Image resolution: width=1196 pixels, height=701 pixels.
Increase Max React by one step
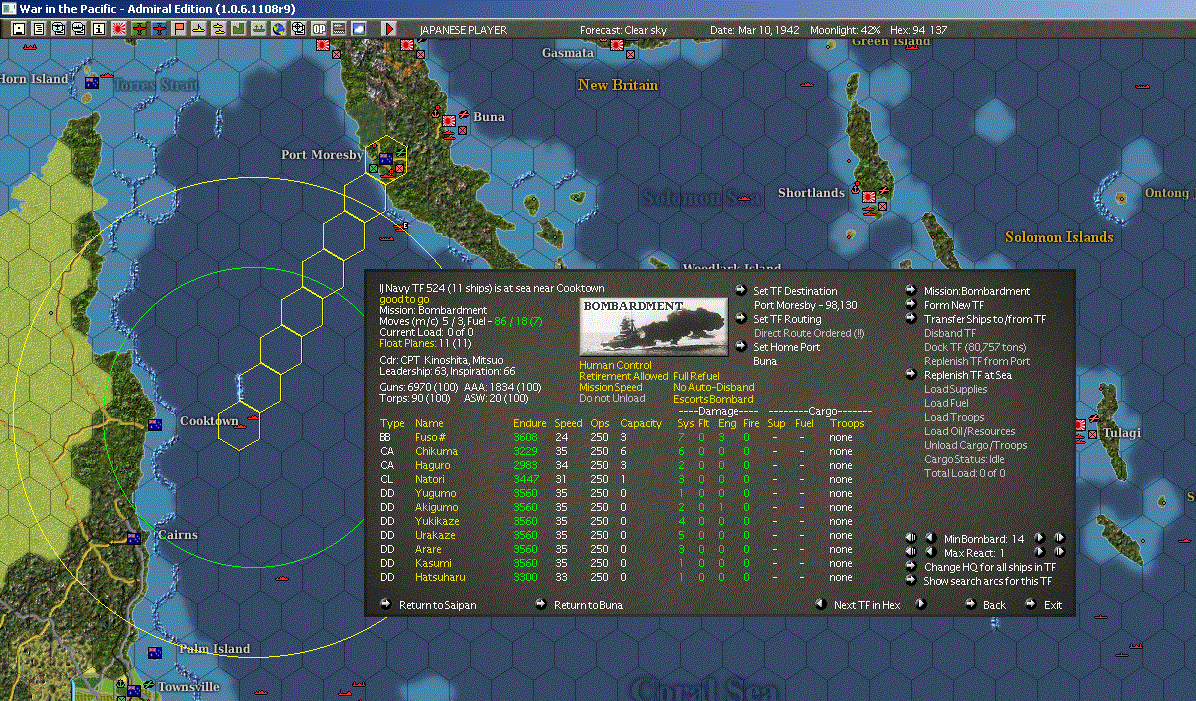(1039, 551)
